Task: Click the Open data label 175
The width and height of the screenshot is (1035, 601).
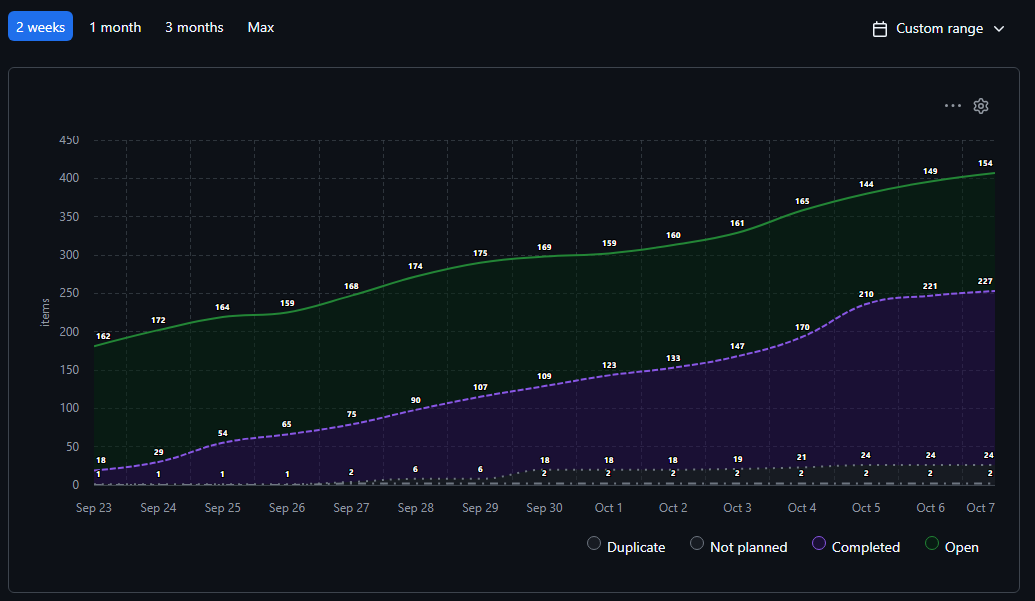Action: point(480,253)
